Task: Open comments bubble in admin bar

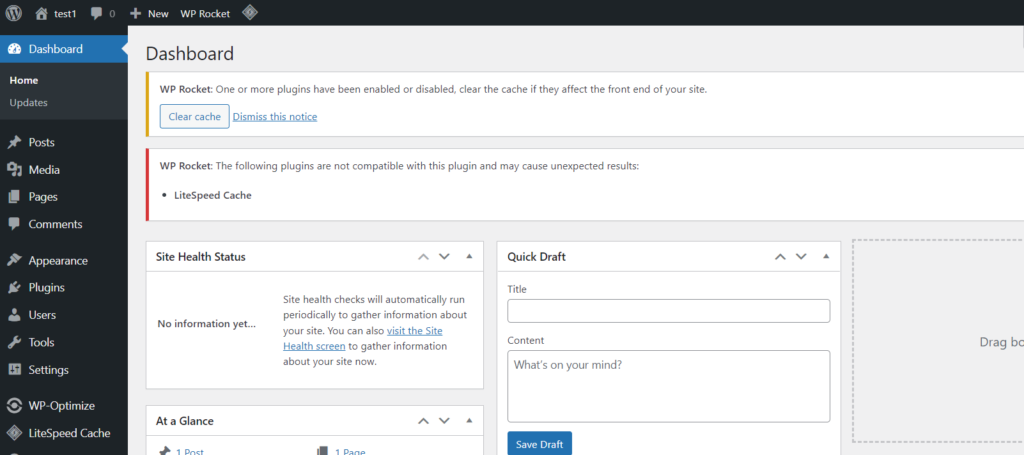Action: tap(96, 13)
